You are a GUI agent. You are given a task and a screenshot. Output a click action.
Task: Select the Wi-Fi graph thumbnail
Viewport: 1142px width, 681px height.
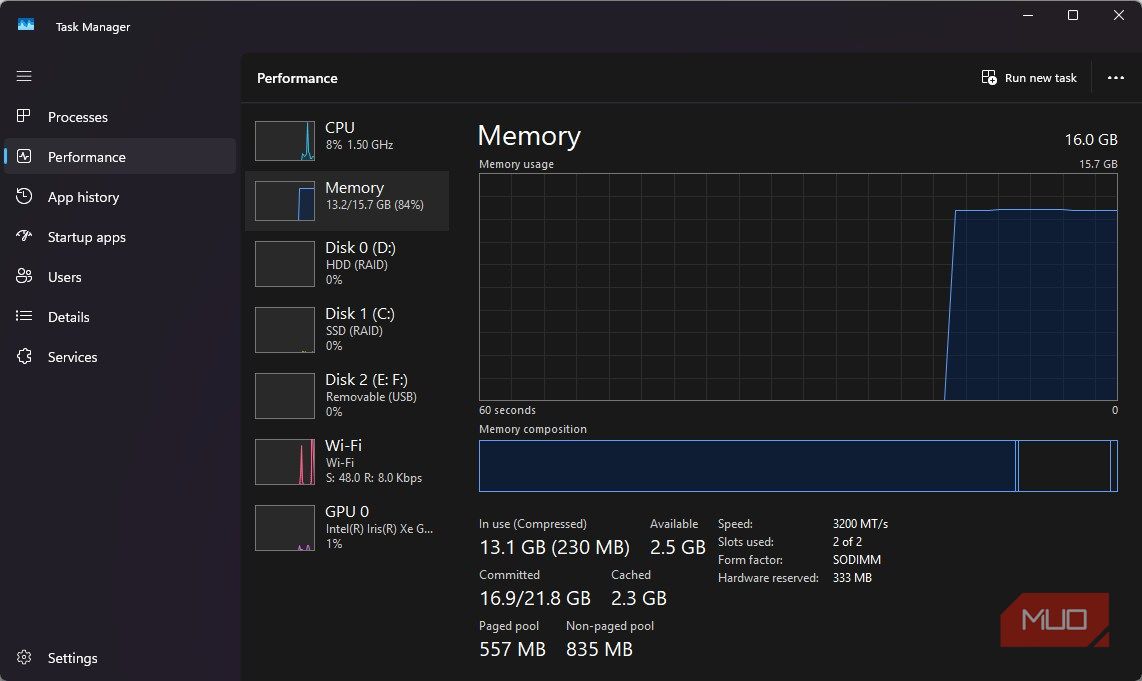(x=285, y=462)
